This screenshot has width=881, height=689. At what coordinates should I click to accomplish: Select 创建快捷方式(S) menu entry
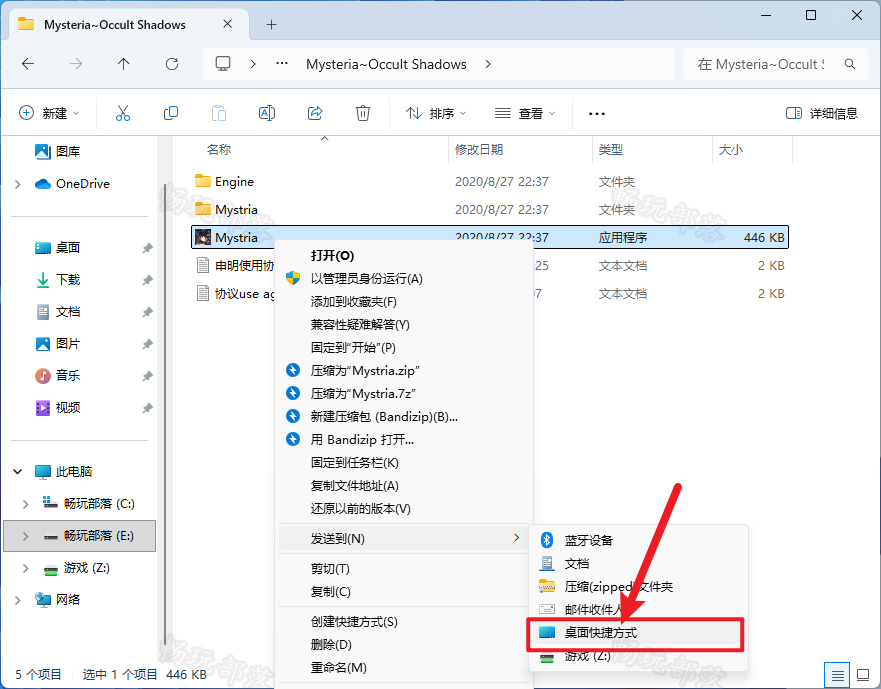403,622
